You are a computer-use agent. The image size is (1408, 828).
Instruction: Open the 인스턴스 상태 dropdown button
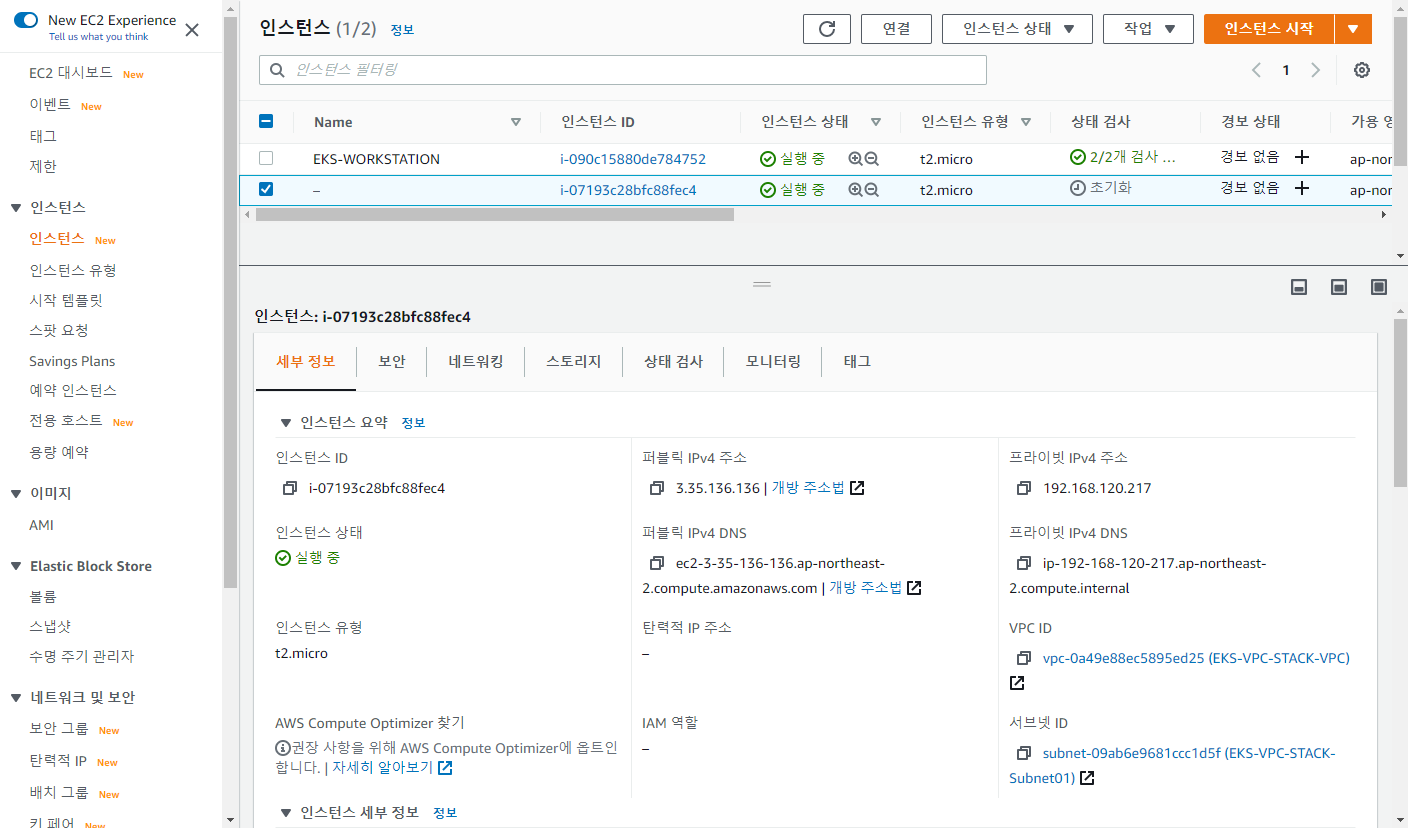(x=1017, y=29)
